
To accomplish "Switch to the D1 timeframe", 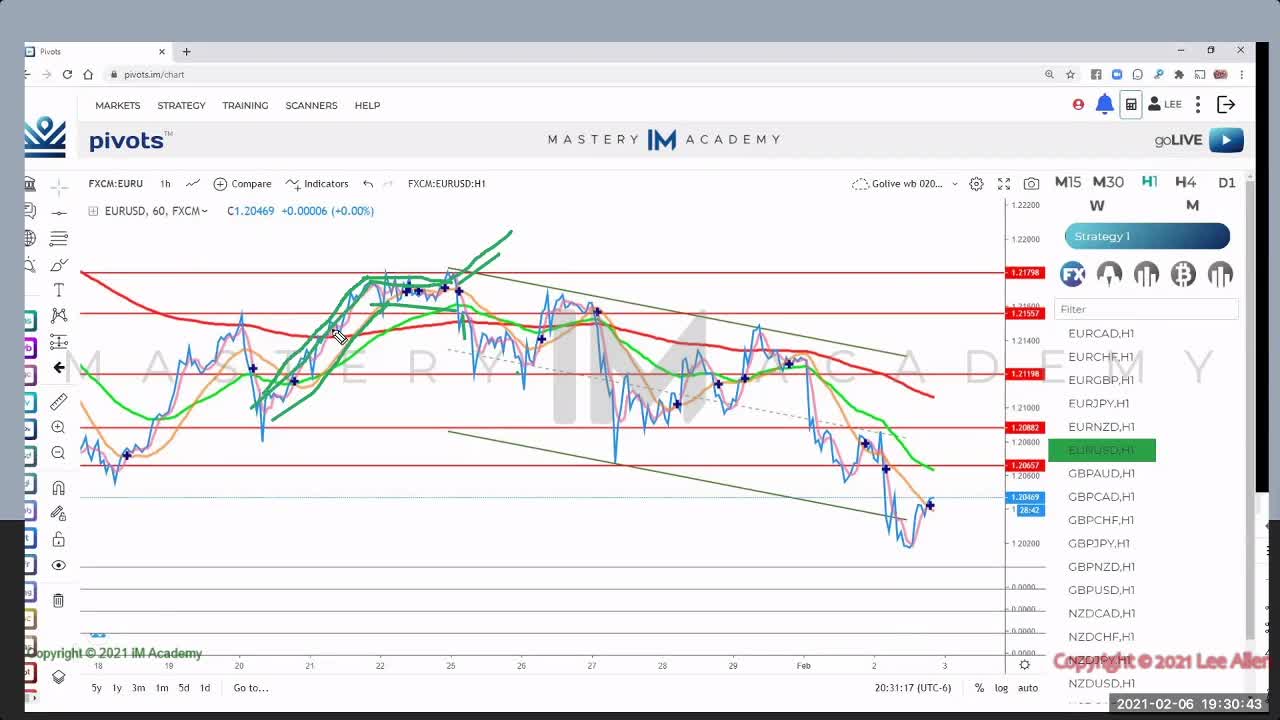I will [1227, 182].
